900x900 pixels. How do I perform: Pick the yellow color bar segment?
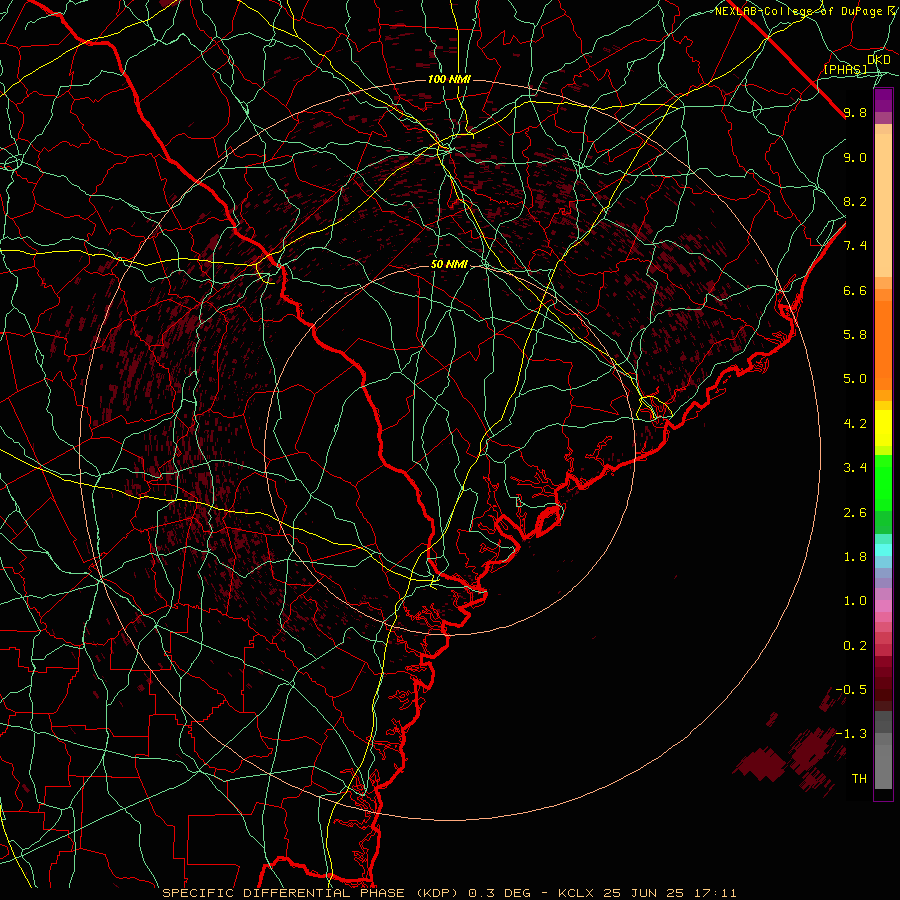click(x=883, y=428)
